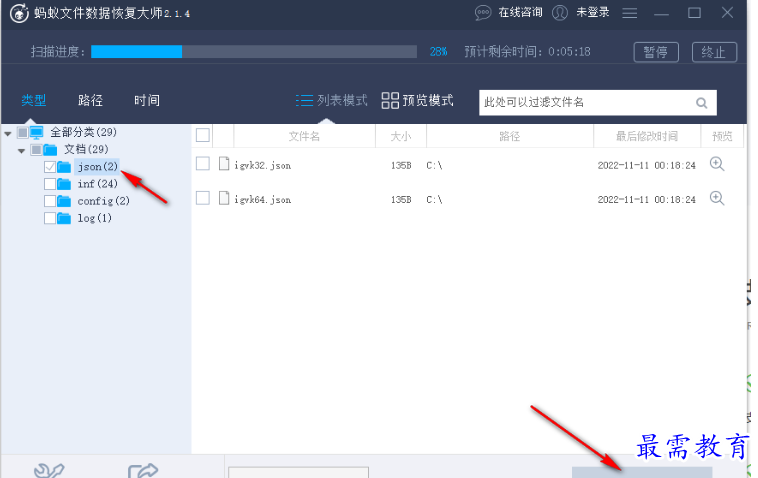Viewport: 758px width, 478px height.
Task: Click the scan progress bar
Action: [x=254, y=52]
